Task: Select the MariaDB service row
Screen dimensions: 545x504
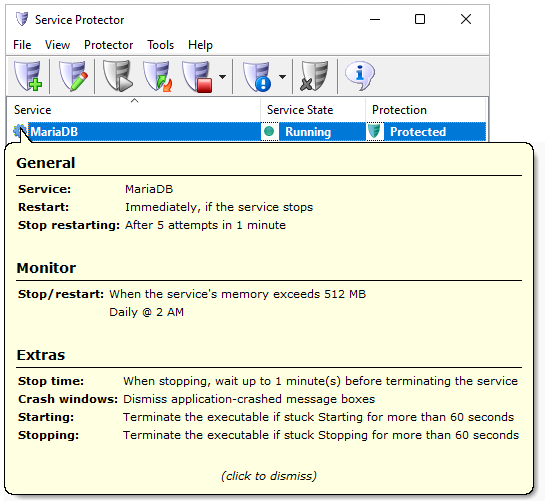Action: tap(247, 132)
